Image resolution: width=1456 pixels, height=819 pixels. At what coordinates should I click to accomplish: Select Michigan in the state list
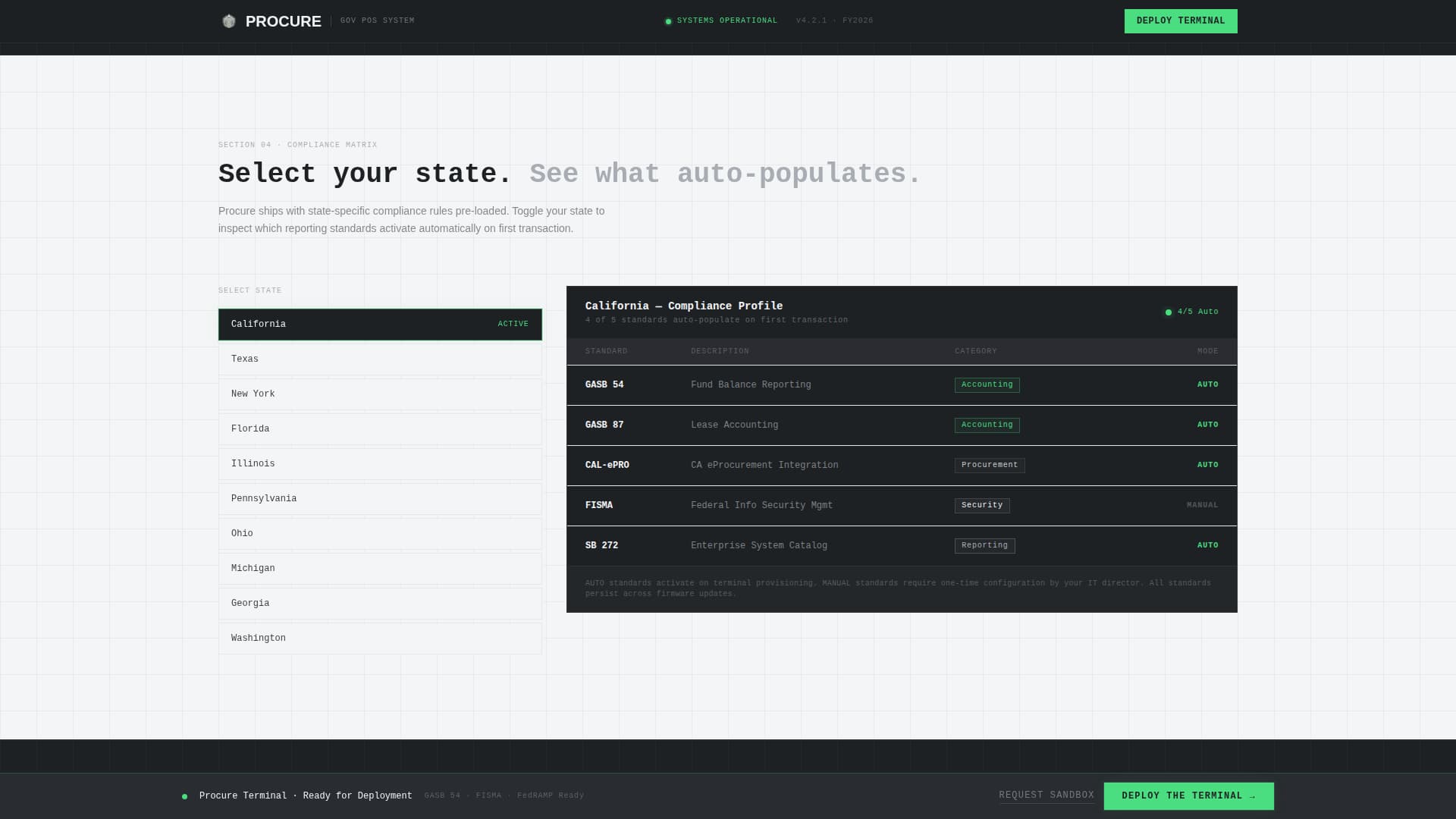click(380, 569)
